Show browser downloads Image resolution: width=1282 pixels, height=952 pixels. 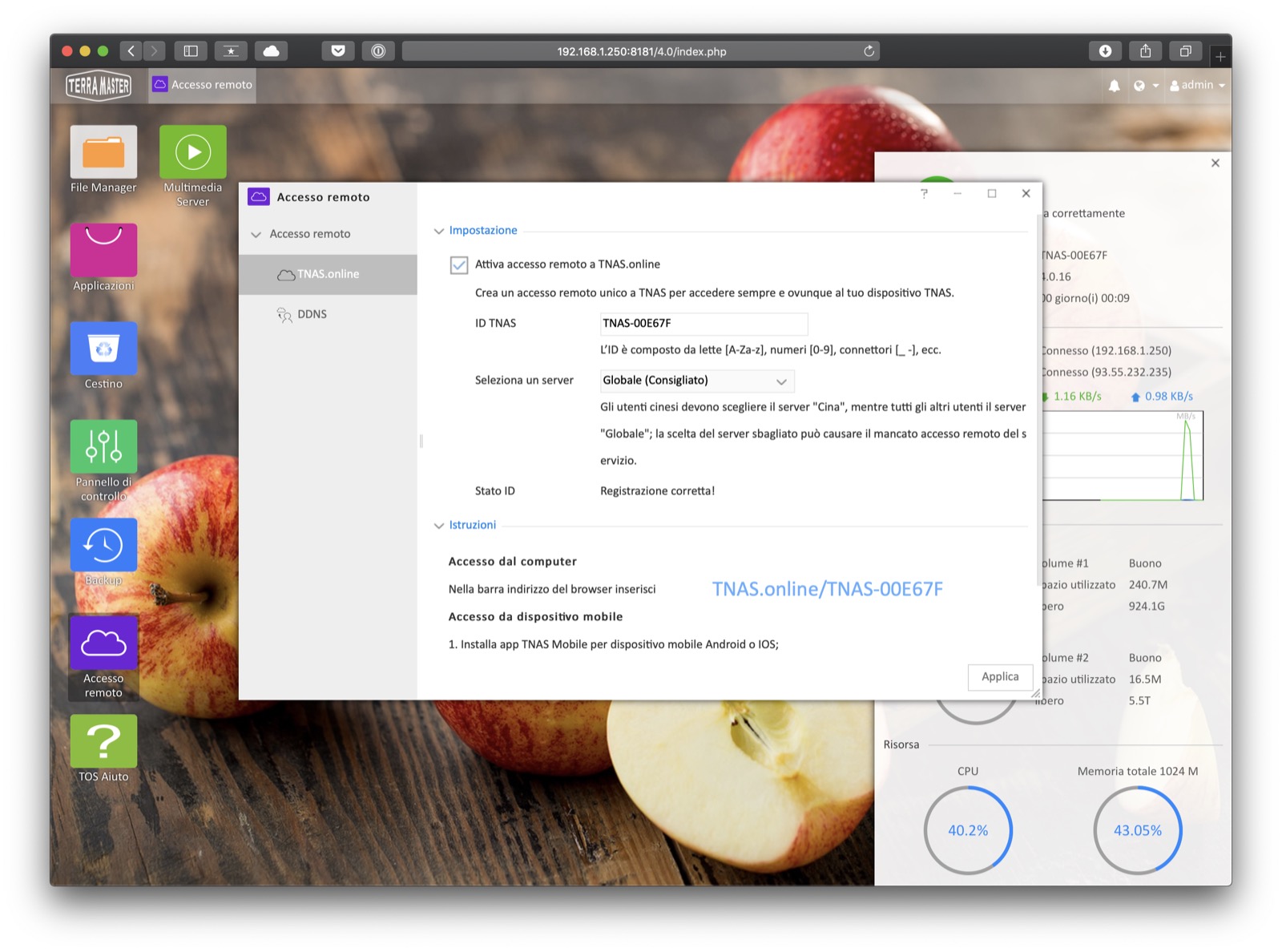pos(1106,51)
